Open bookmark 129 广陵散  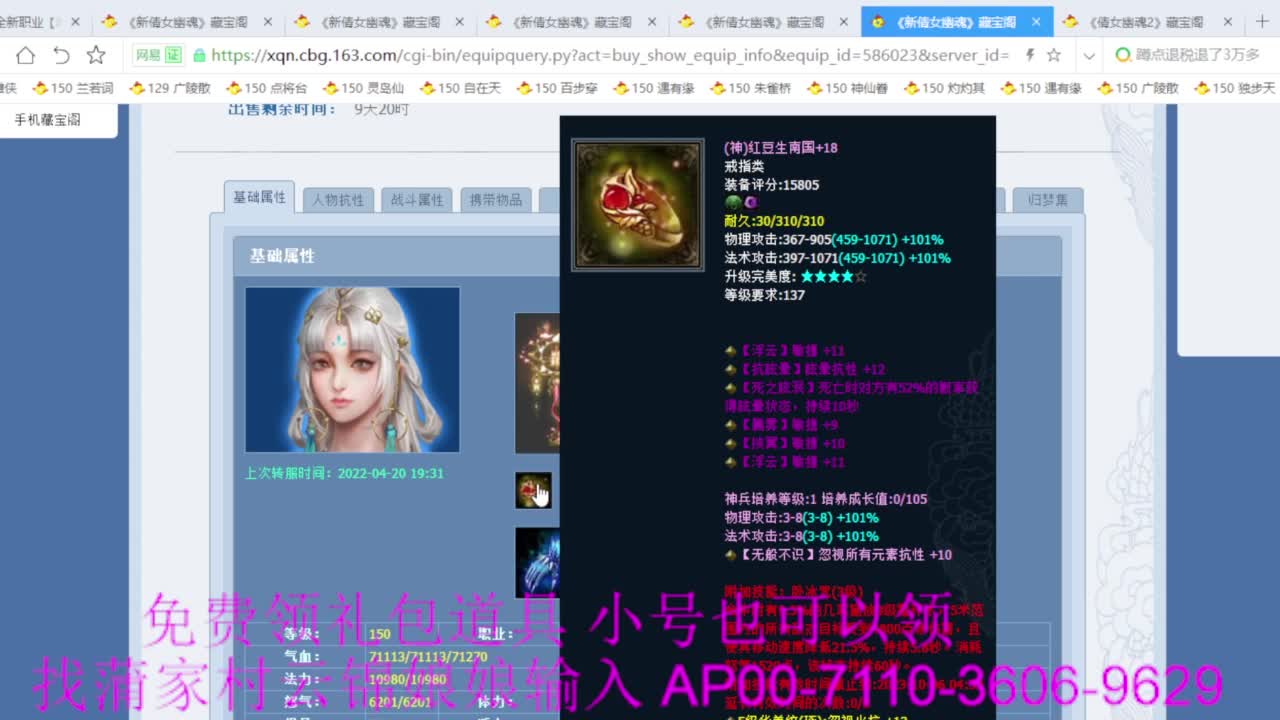tap(169, 88)
